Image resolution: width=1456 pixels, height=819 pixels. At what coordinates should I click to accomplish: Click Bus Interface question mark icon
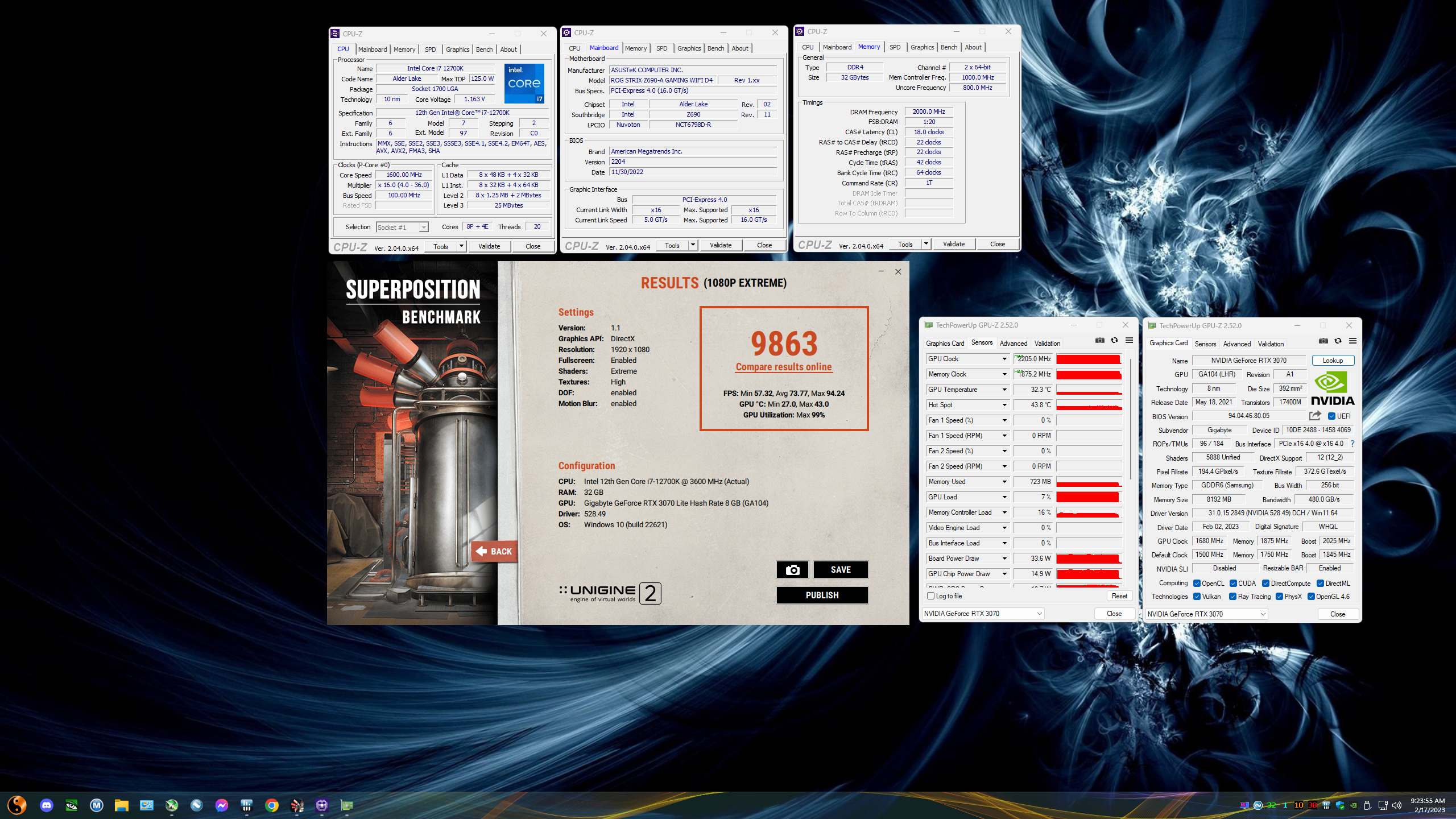point(1352,444)
